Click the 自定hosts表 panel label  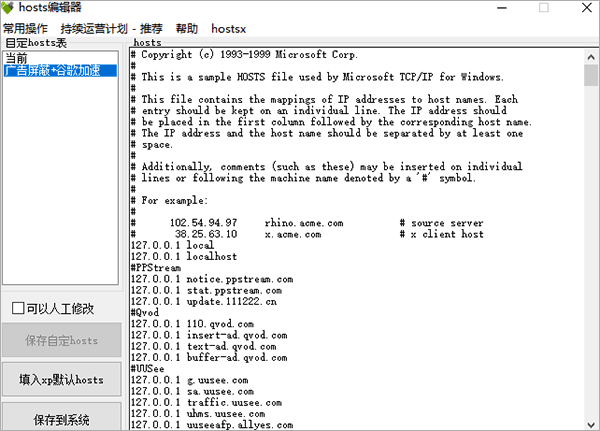point(36,42)
